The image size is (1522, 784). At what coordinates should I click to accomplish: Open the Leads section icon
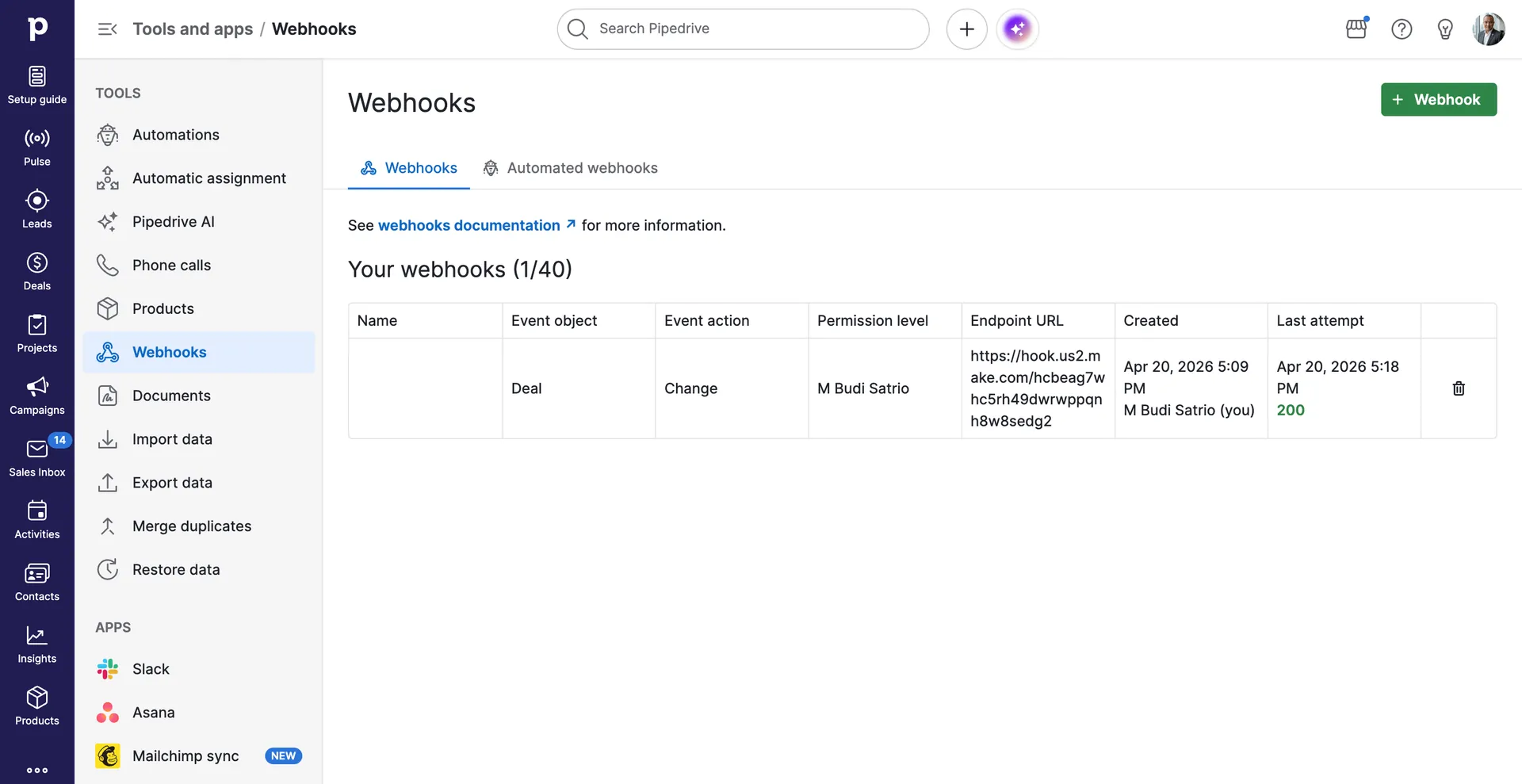pyautogui.click(x=36, y=208)
